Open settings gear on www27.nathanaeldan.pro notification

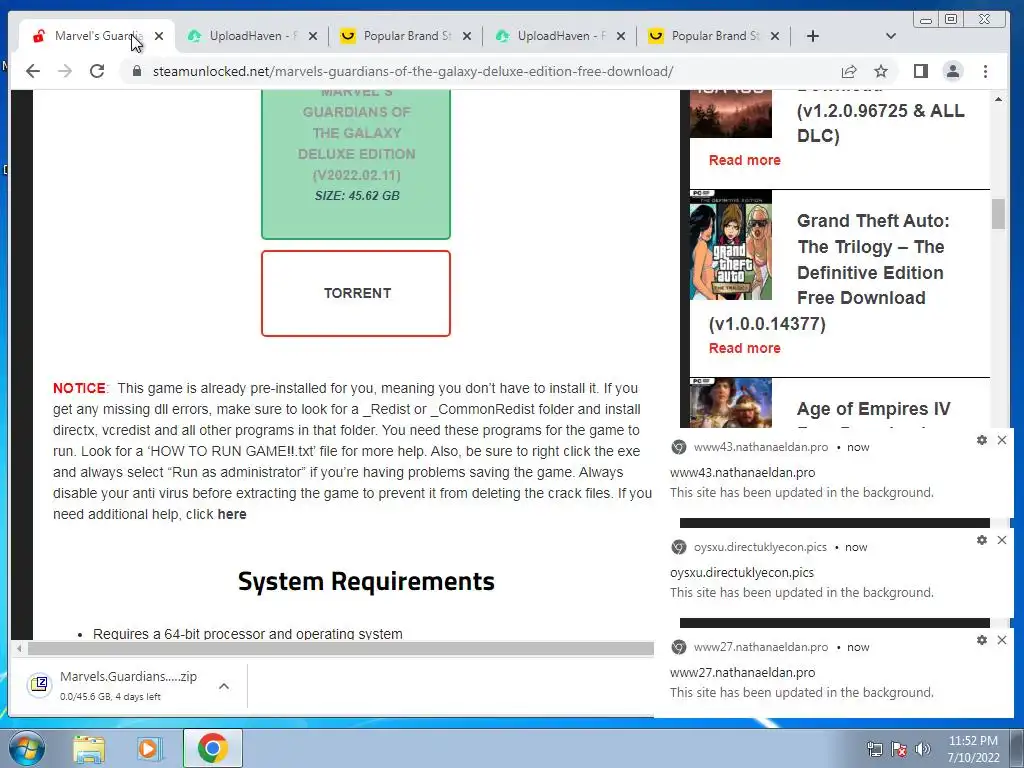point(982,640)
